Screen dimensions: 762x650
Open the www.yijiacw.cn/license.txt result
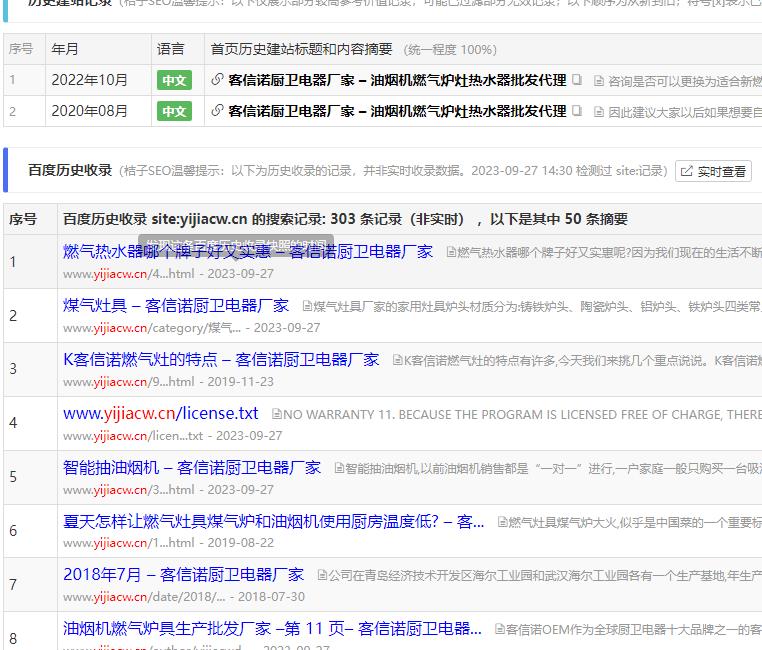pos(160,413)
